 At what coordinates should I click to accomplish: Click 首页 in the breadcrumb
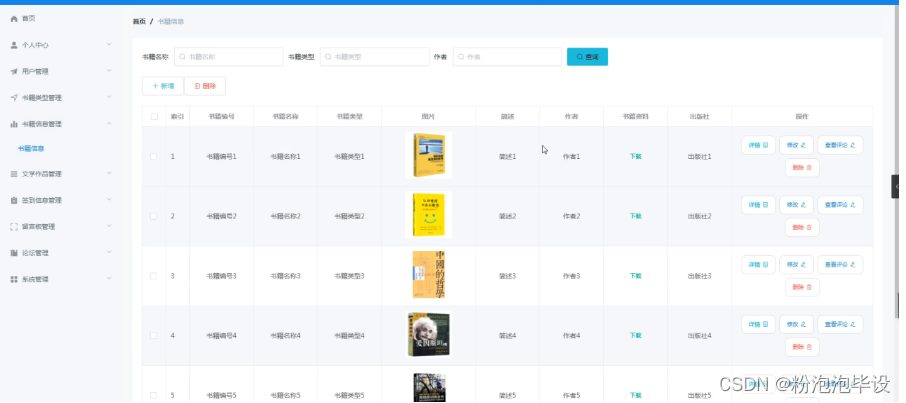[x=139, y=22]
